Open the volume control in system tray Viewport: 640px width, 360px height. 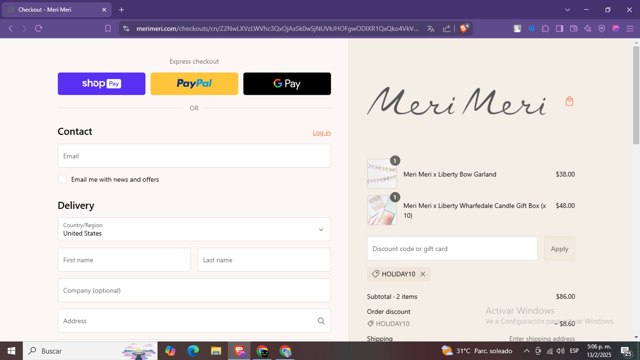pos(561,351)
